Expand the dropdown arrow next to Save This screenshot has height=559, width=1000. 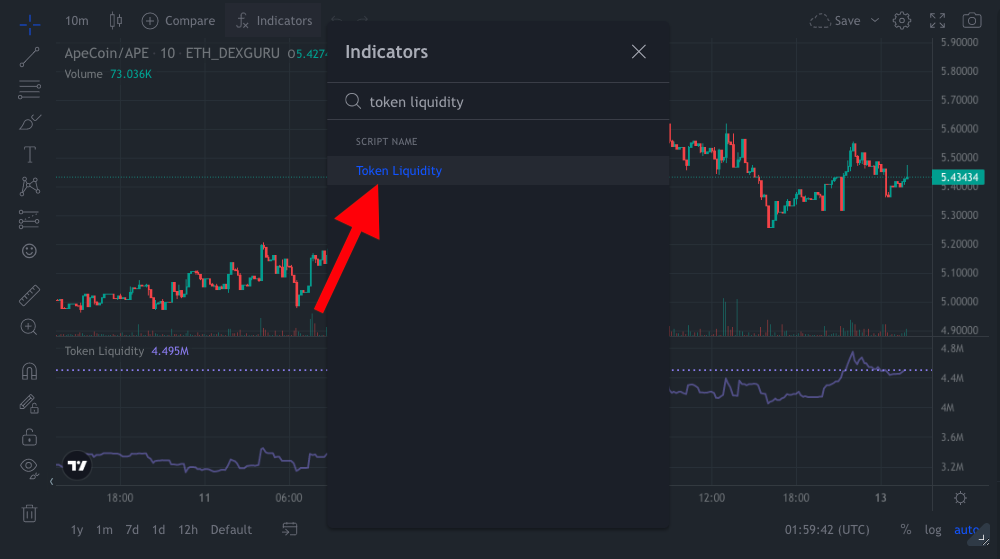point(875,20)
